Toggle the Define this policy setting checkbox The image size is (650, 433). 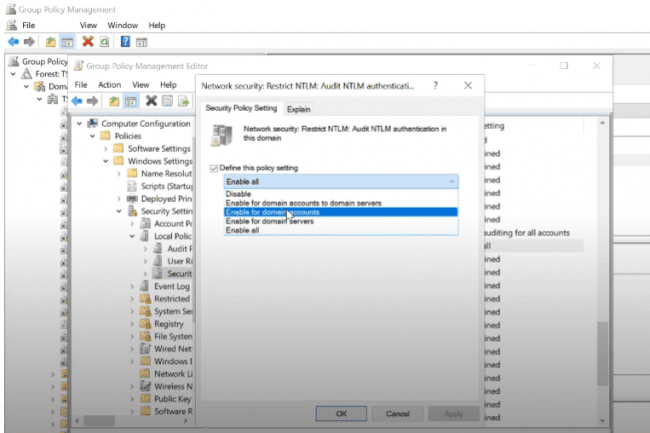[x=214, y=168]
